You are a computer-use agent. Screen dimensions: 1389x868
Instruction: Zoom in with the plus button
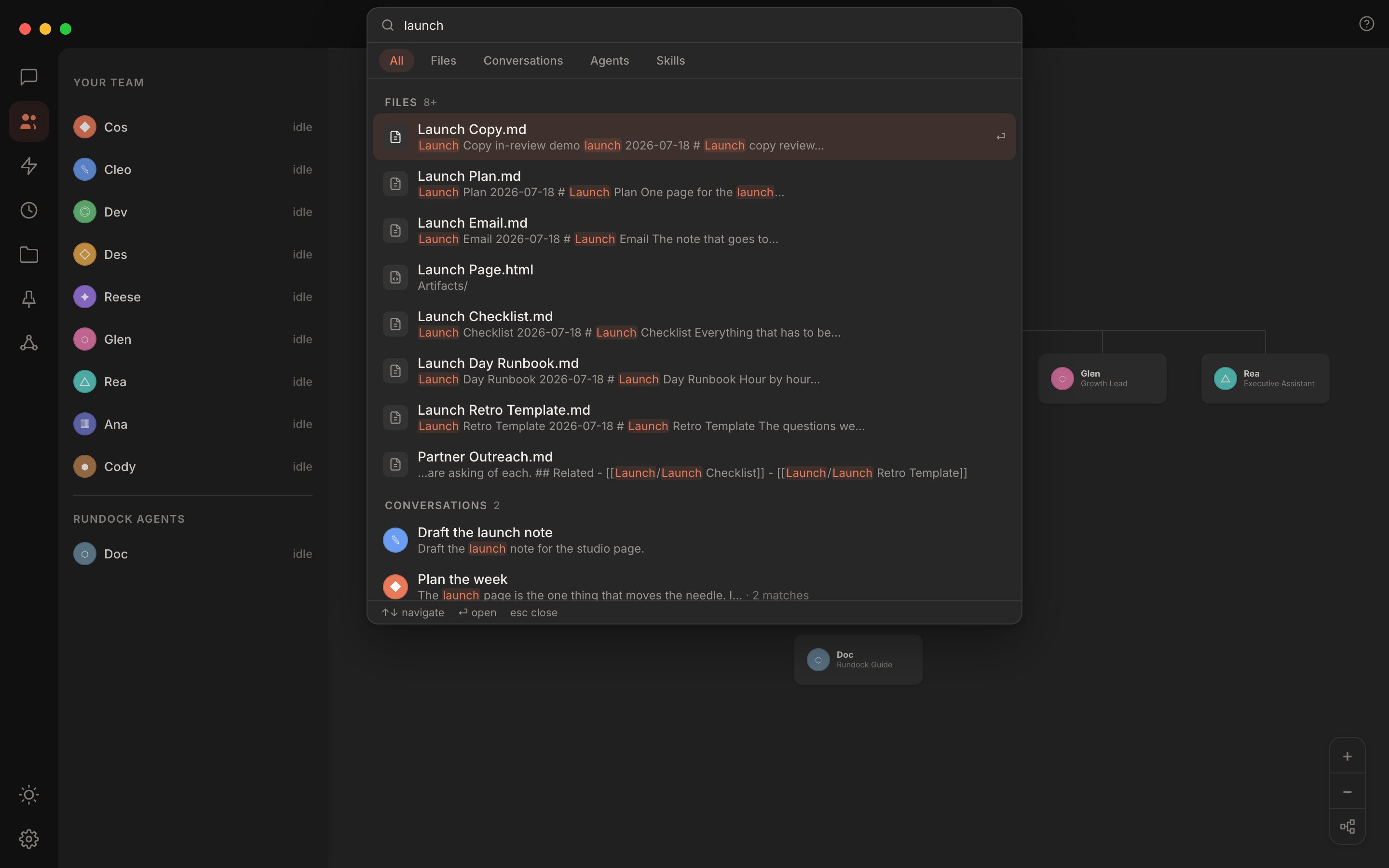(1347, 757)
